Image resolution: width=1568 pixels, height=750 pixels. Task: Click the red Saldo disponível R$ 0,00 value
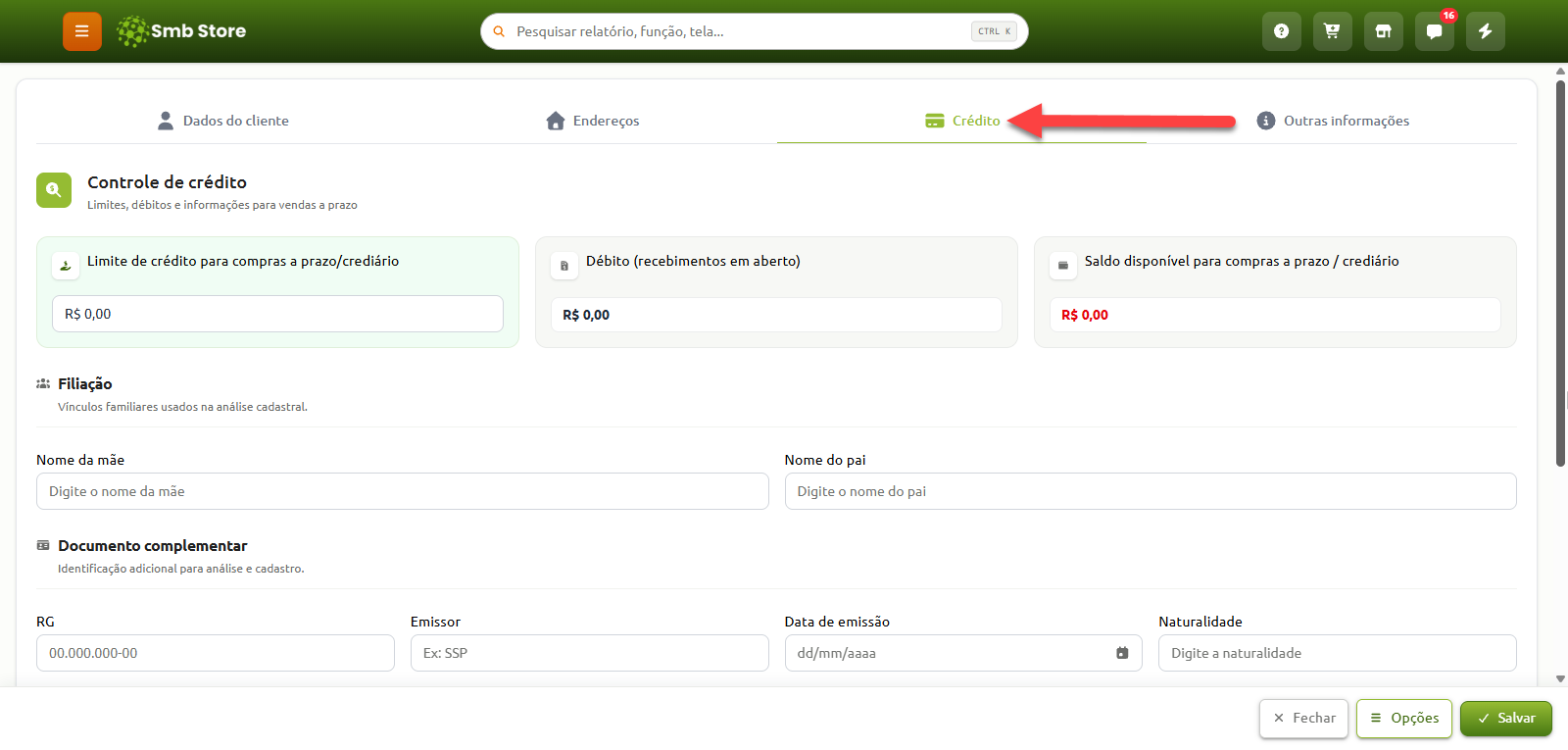1085,315
